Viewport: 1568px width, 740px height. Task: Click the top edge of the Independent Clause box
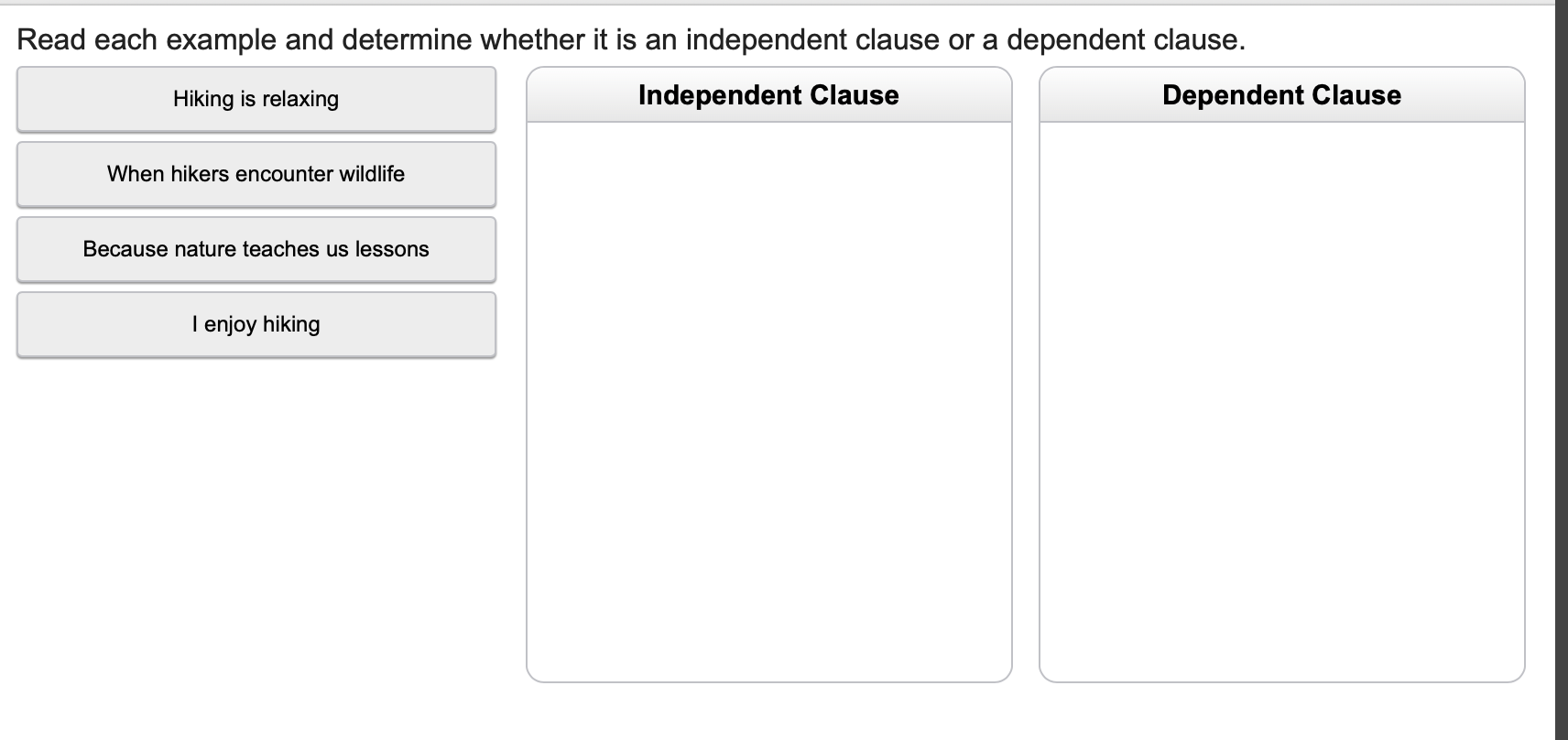point(768,69)
